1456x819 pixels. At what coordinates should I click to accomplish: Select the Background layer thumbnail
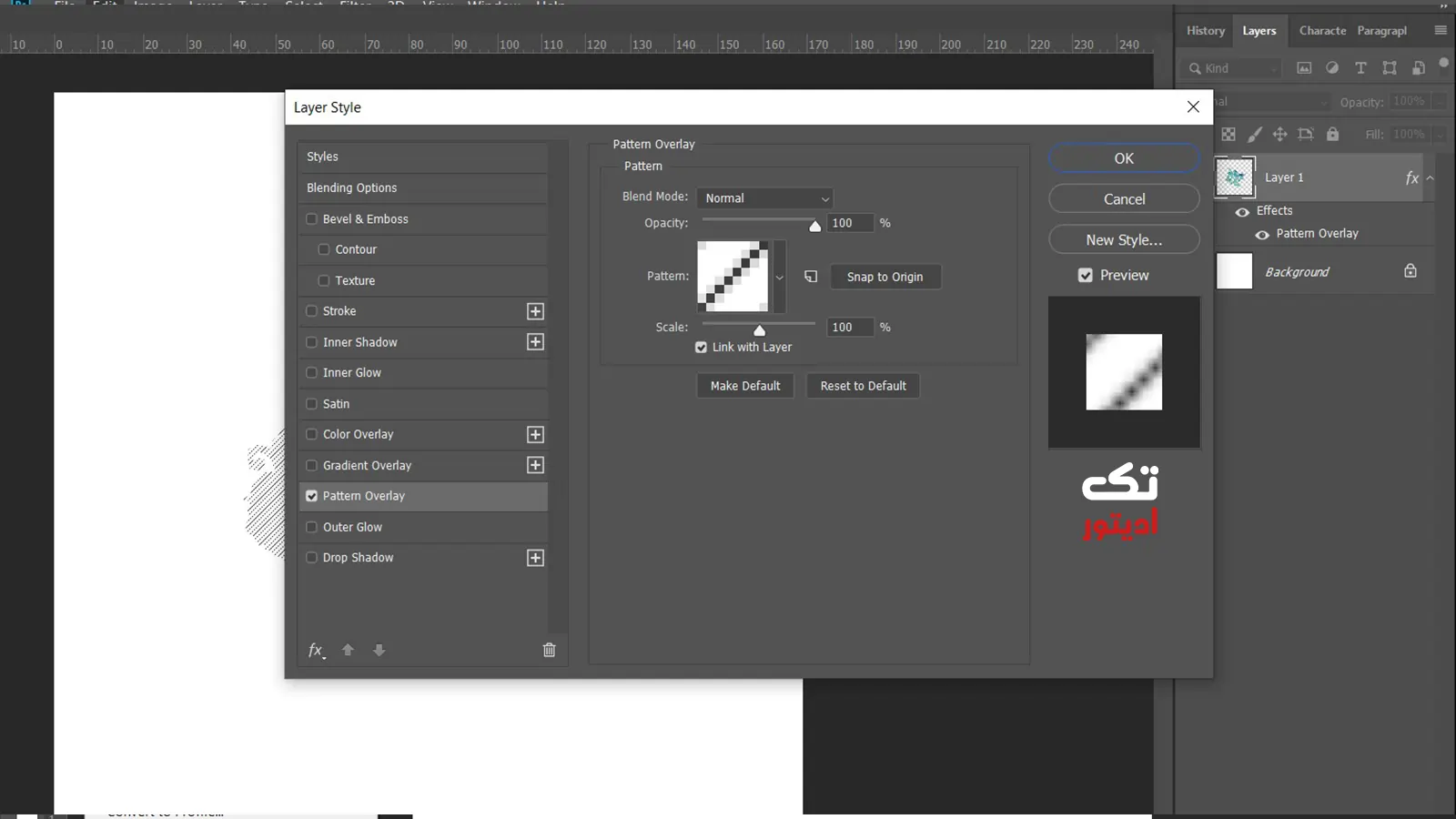click(x=1235, y=271)
